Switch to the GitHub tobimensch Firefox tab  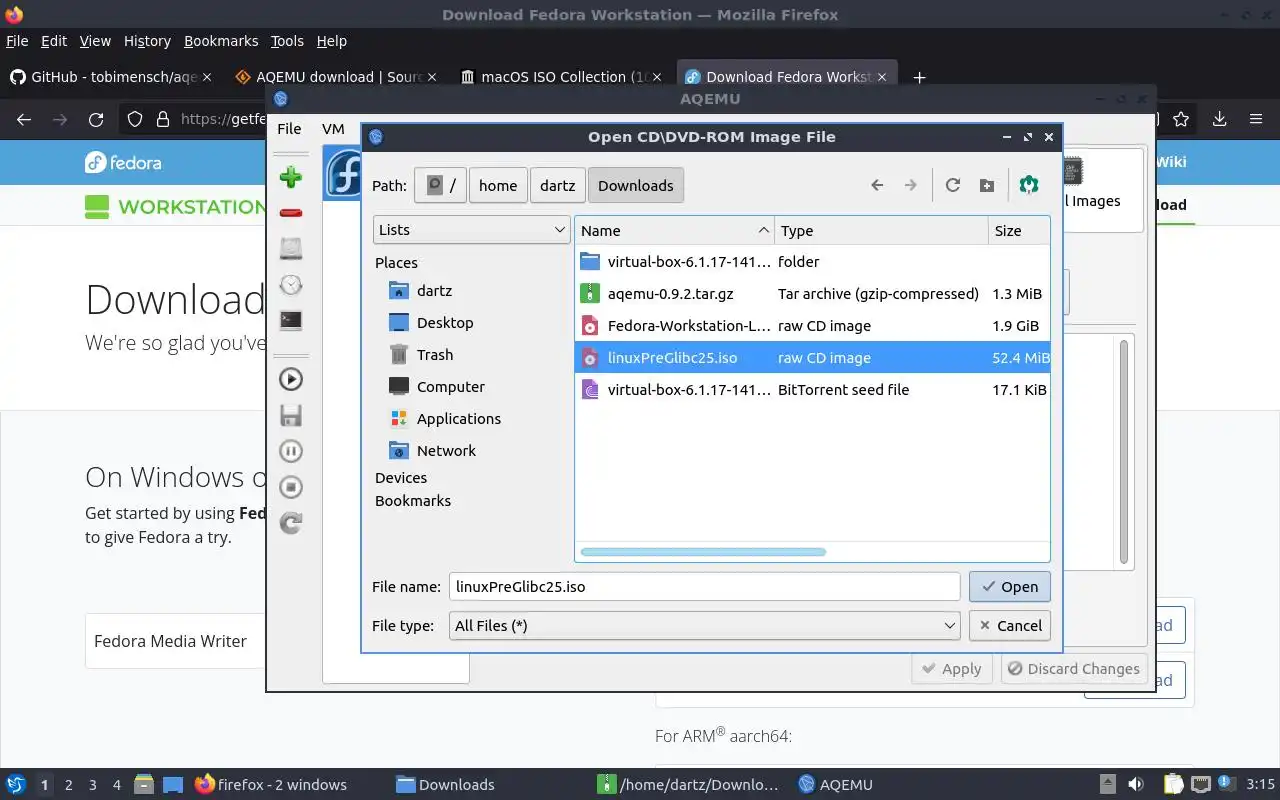[110, 77]
